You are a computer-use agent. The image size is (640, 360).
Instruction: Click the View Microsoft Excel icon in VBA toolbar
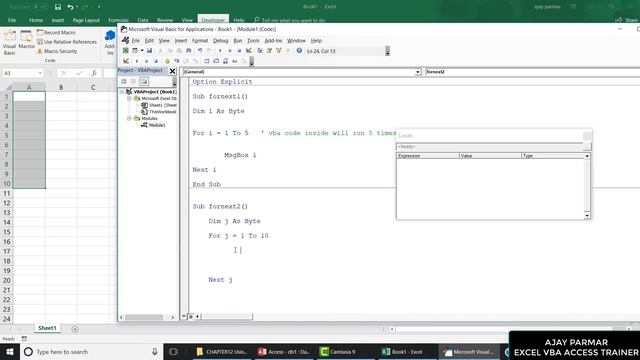tap(126, 51)
